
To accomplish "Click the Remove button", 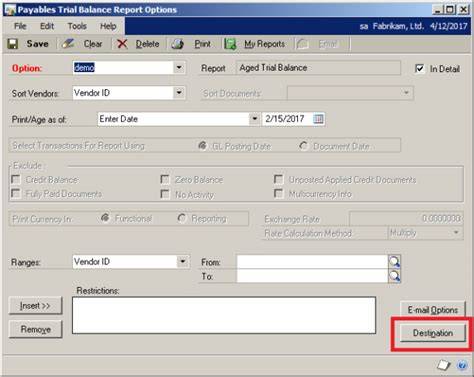I will [35, 329].
